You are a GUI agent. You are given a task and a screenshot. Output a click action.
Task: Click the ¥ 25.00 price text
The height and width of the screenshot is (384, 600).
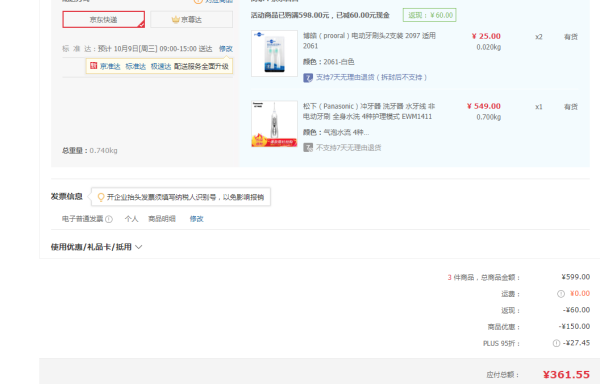tap(486, 36)
